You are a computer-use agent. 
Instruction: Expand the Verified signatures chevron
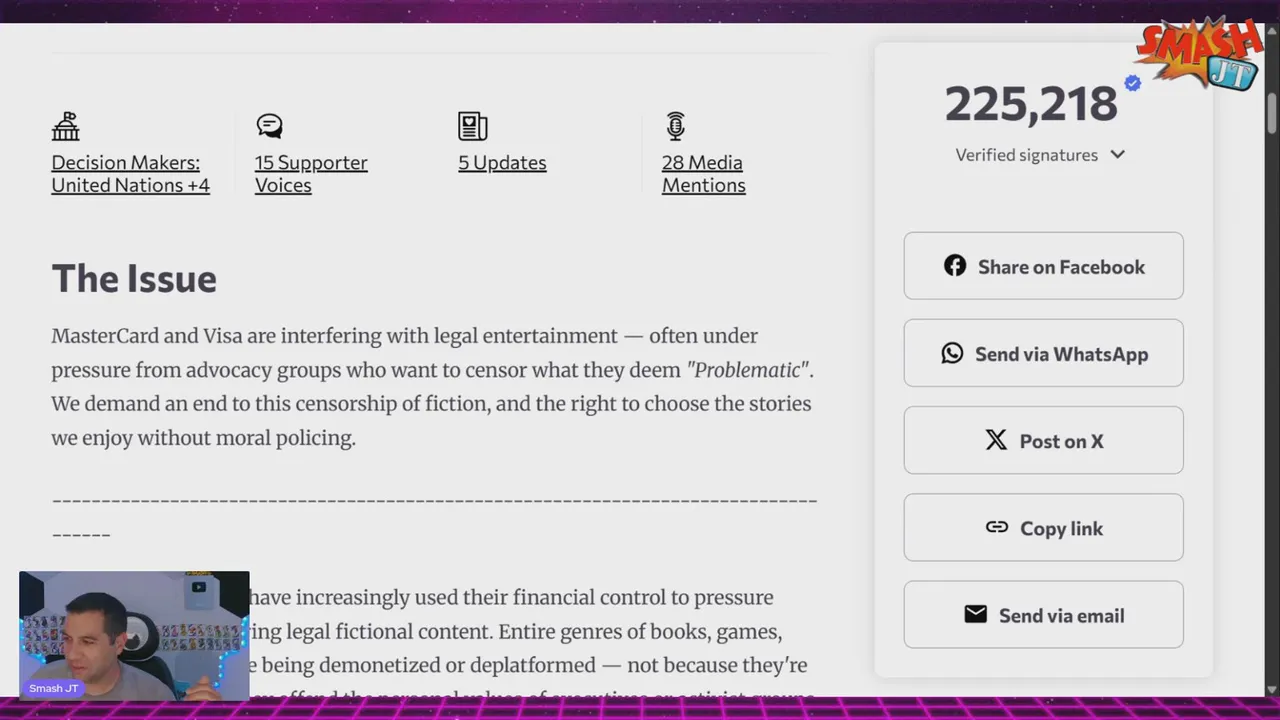(x=1118, y=154)
